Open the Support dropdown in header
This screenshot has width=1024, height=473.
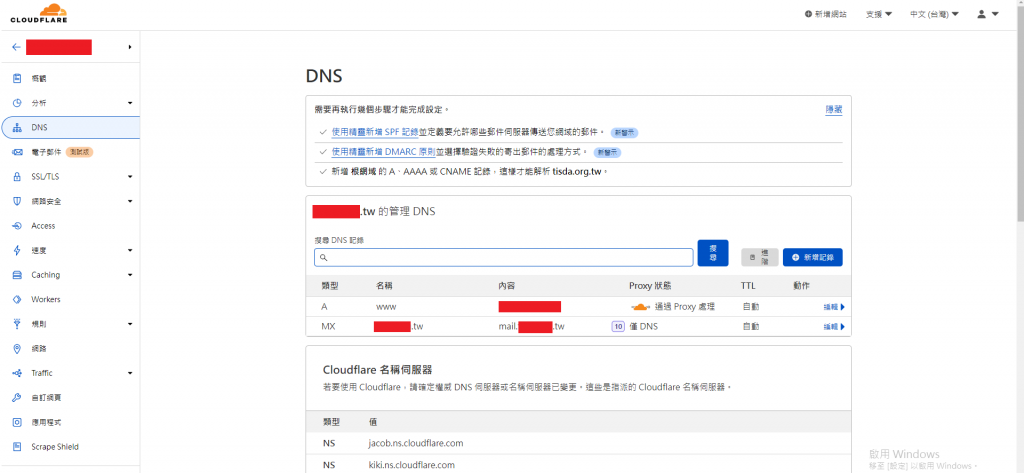(x=879, y=14)
